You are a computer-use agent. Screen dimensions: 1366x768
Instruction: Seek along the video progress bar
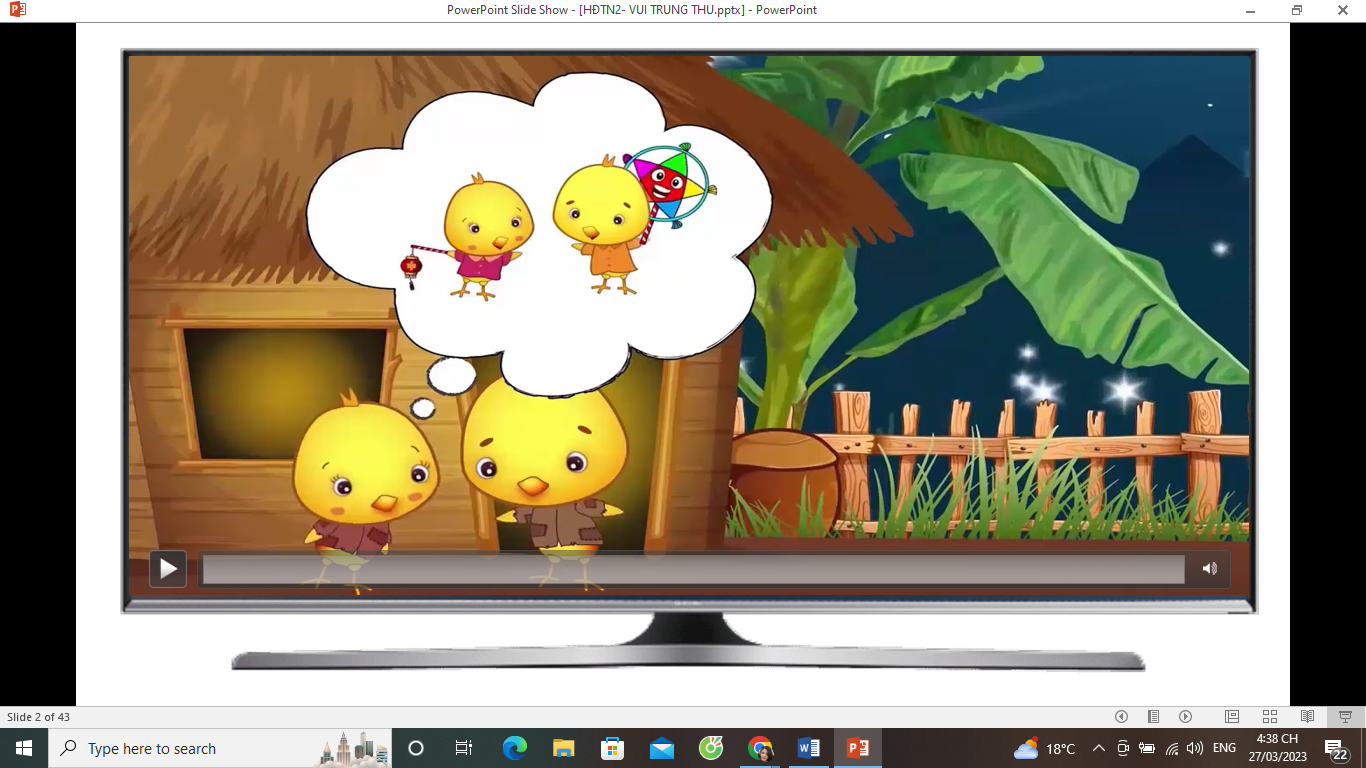[693, 570]
